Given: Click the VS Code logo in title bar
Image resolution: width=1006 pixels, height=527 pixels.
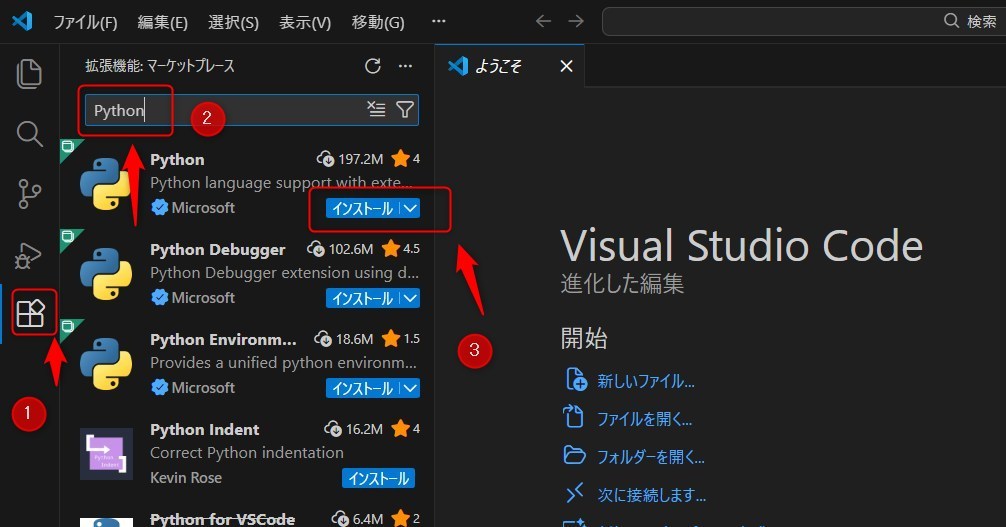Looking at the screenshot, I should 22,21.
